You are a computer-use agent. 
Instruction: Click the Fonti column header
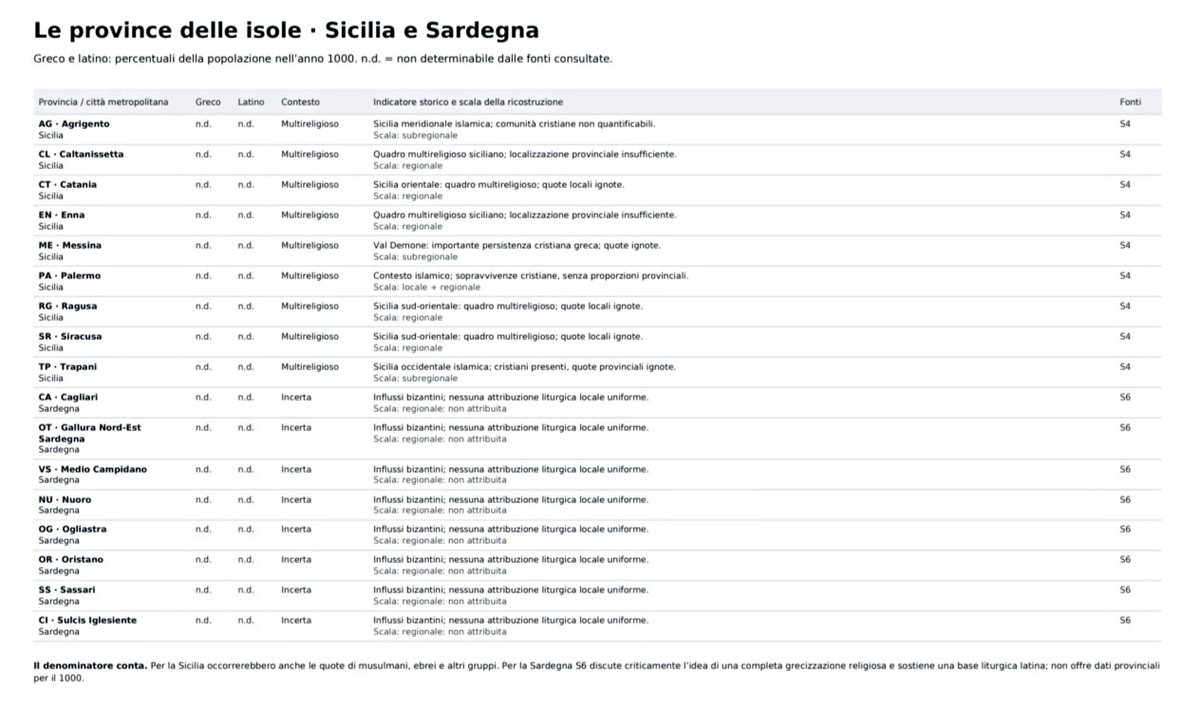coord(1130,102)
